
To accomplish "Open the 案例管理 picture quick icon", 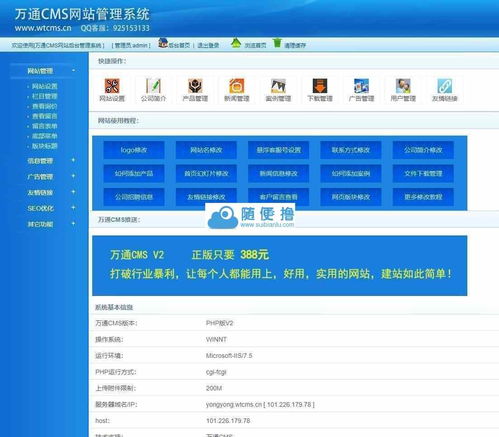I will tap(278, 86).
